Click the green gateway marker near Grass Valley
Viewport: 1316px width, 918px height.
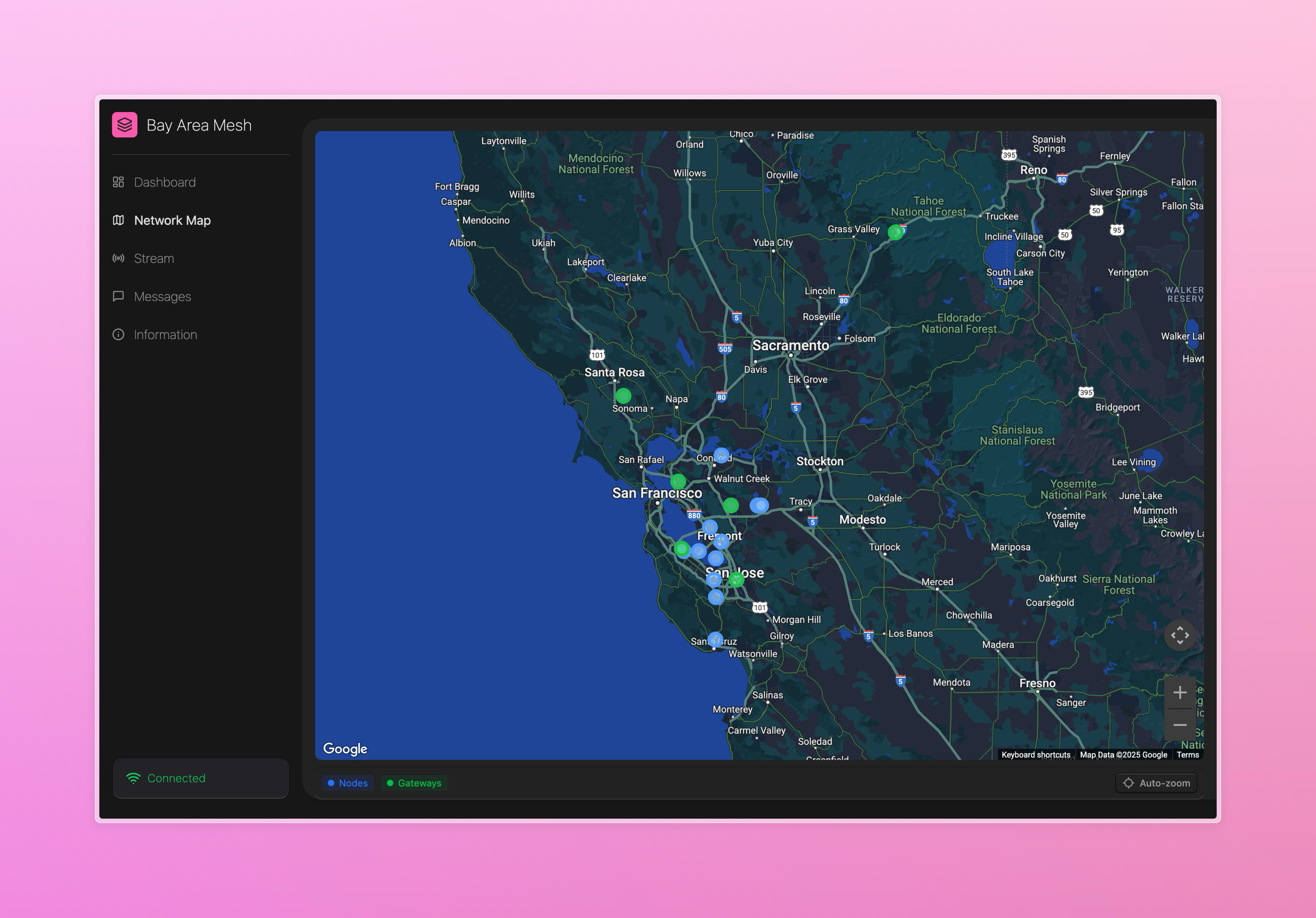(x=895, y=233)
